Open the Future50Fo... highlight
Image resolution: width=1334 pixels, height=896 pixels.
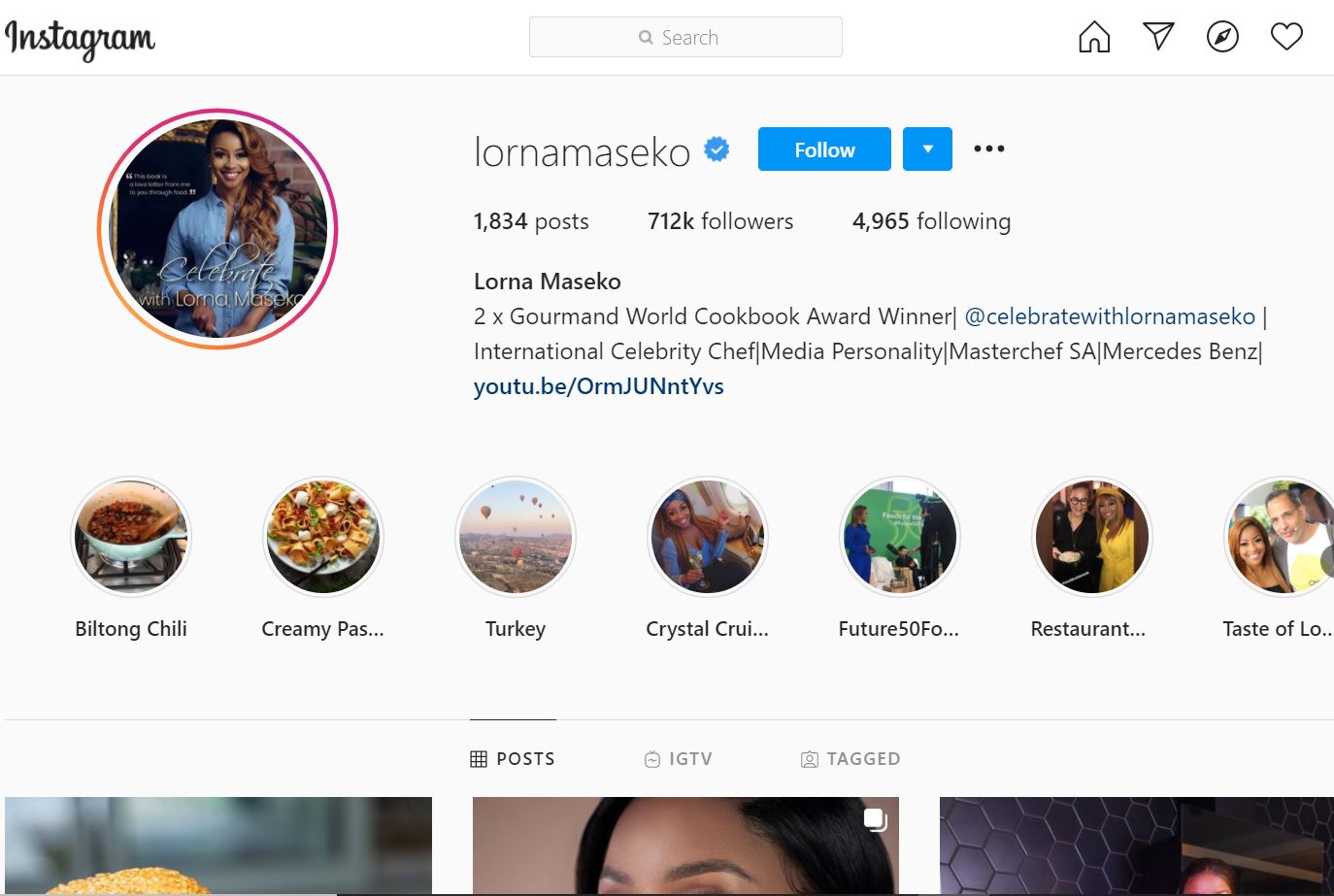900,537
